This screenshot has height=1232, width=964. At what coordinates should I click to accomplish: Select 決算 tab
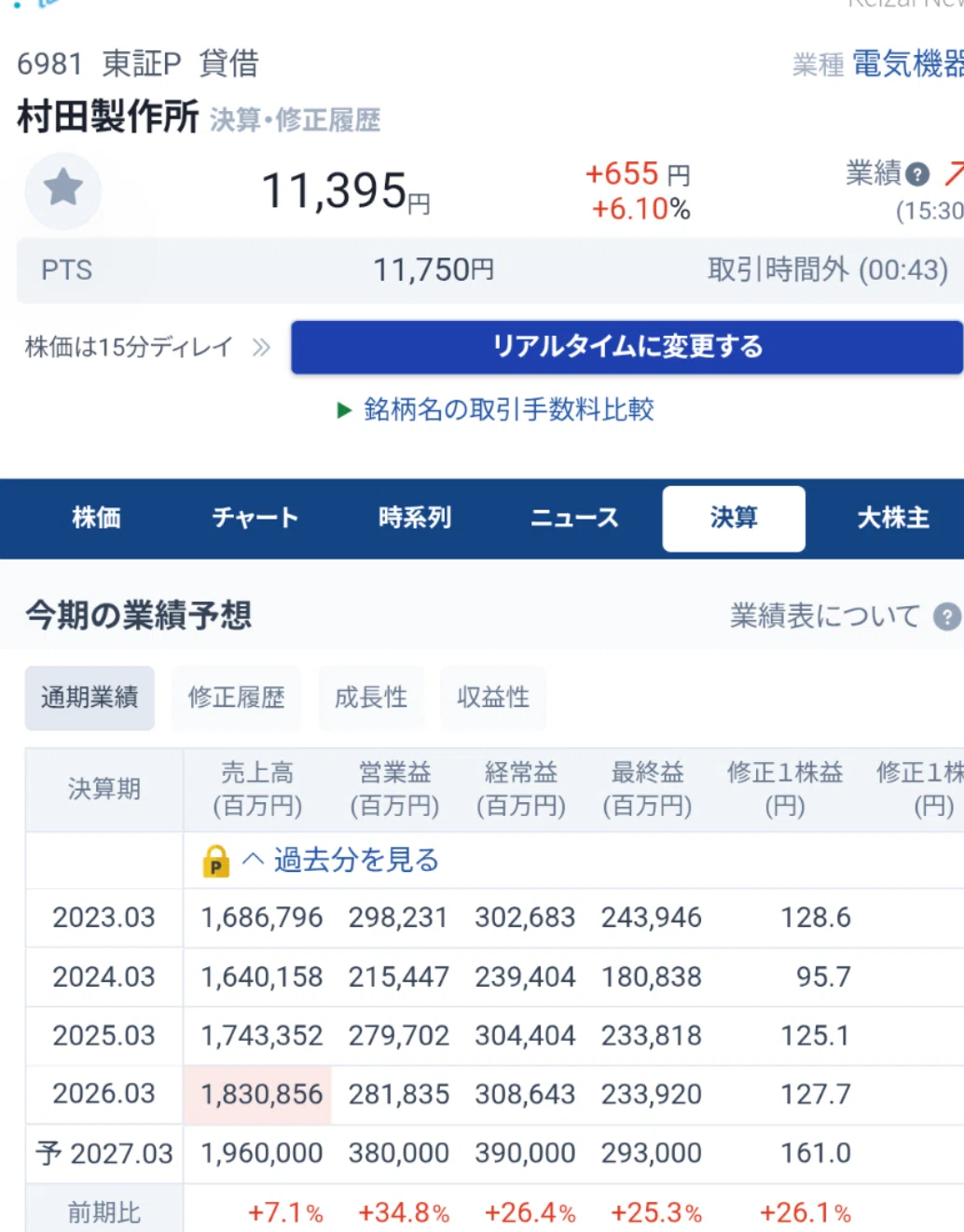click(734, 519)
